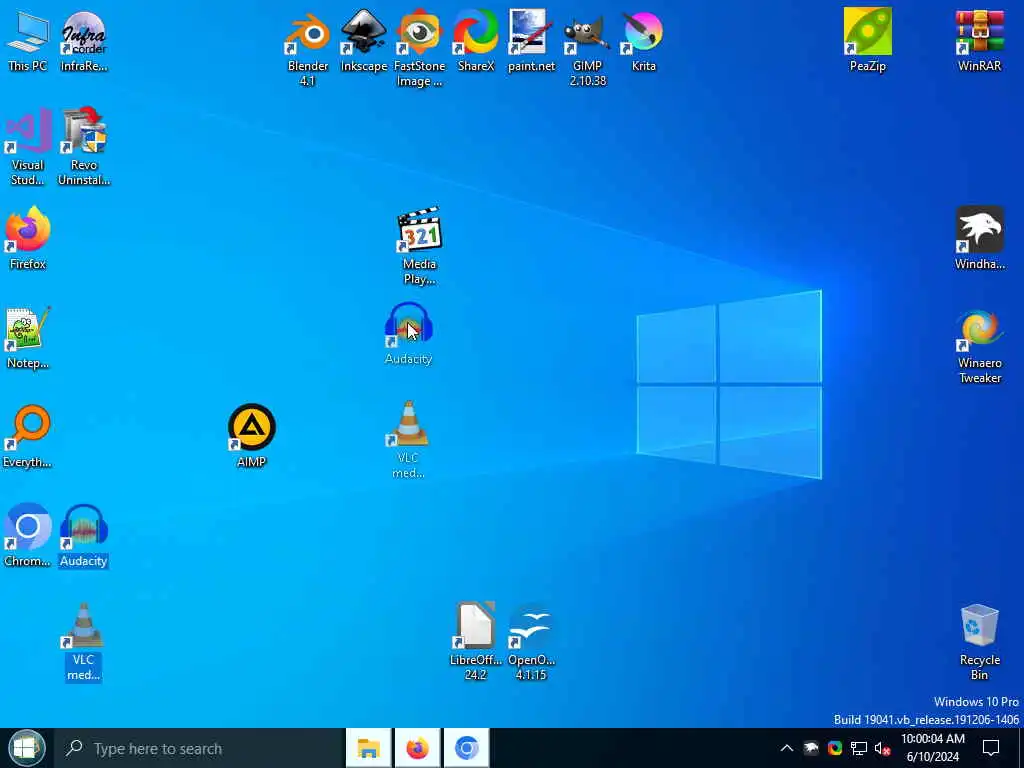This screenshot has width=1024, height=768.
Task: Click the muted volume tray icon
Action: (883, 748)
